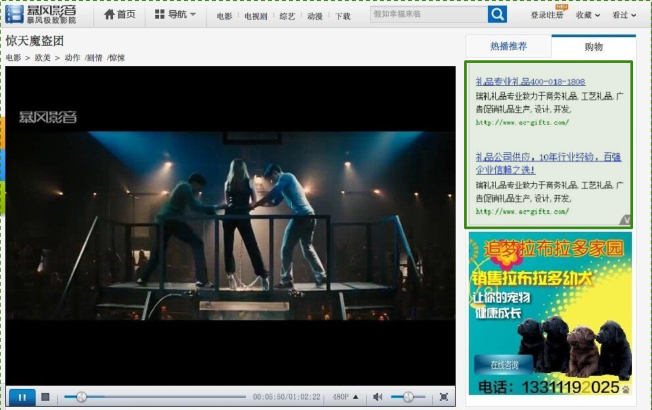This screenshot has width=652, height=410.
Task: Click breadcrumb 电影
Action: click(13, 58)
